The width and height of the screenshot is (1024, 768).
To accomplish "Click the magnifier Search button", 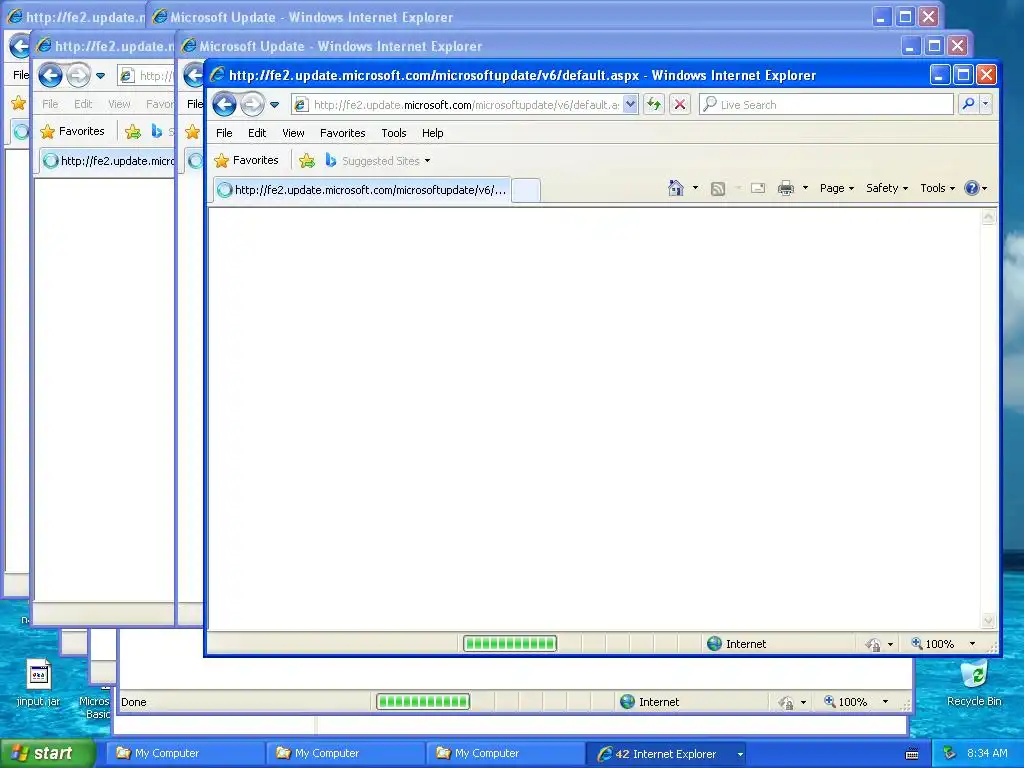I will point(968,104).
